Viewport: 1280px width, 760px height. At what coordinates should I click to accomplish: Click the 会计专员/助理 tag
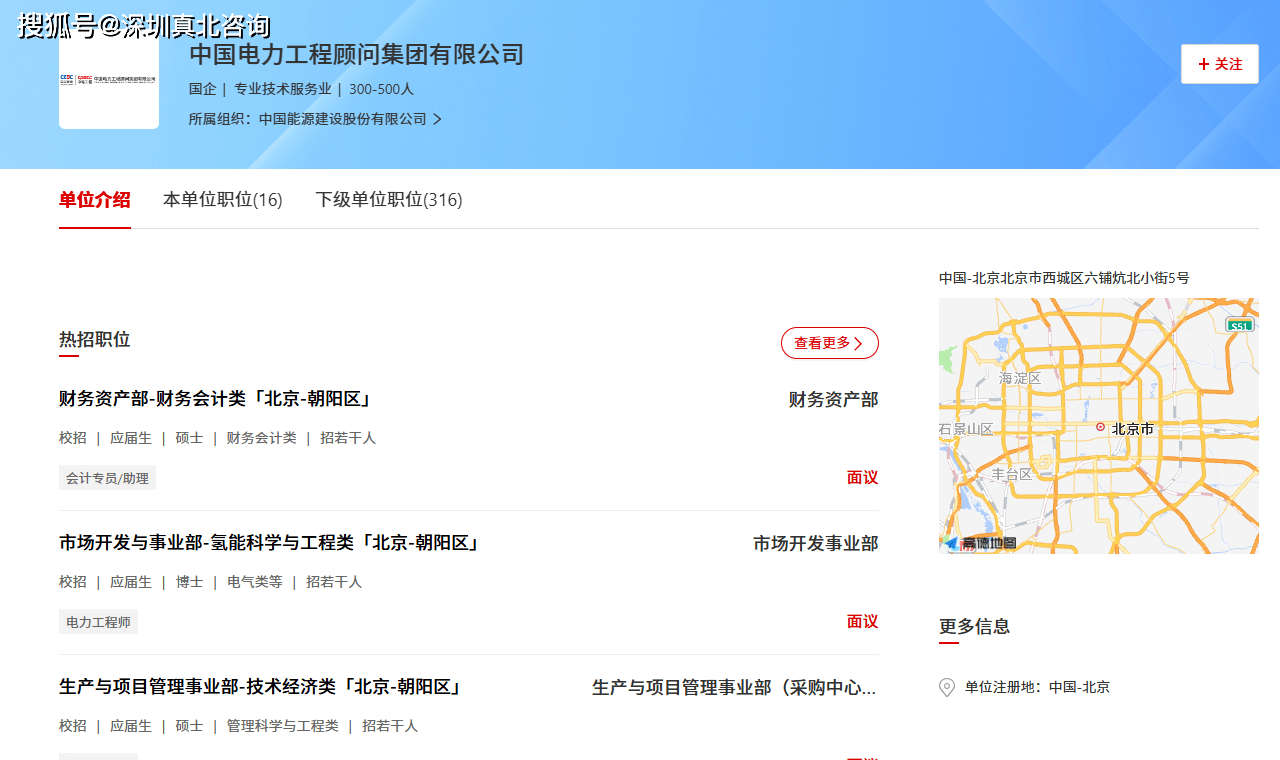tap(107, 478)
